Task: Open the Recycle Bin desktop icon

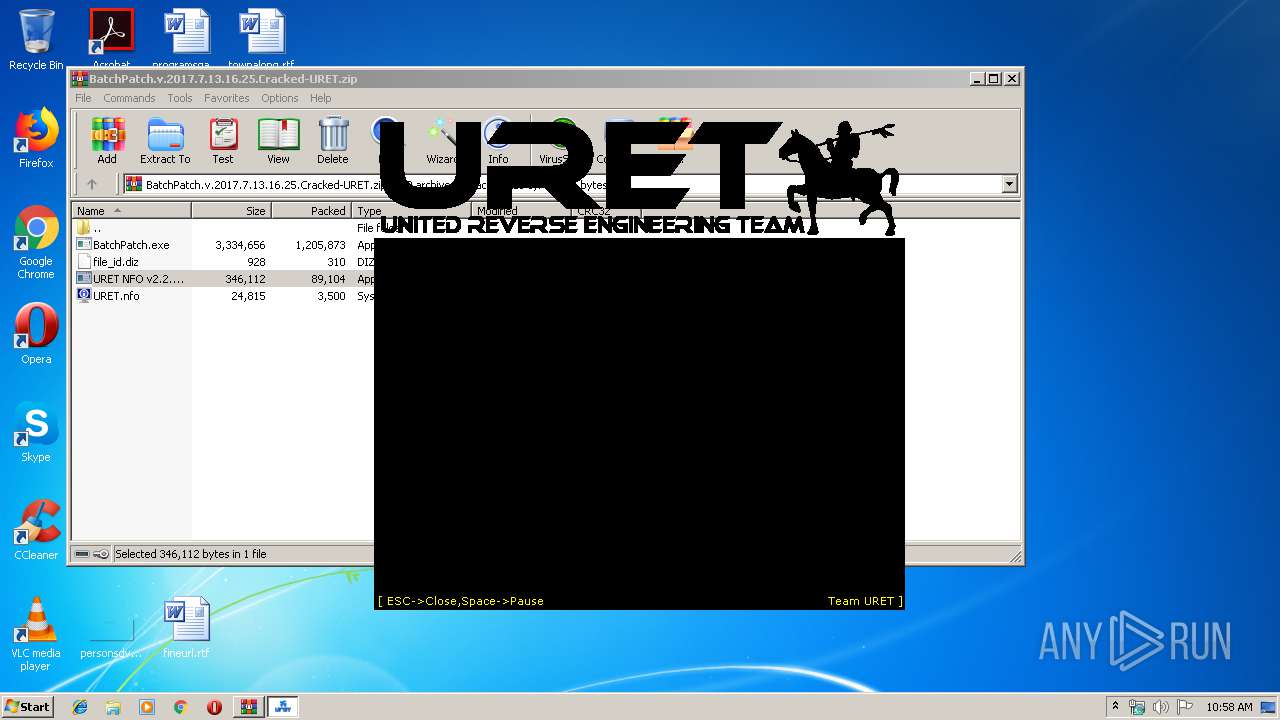Action: point(36,40)
